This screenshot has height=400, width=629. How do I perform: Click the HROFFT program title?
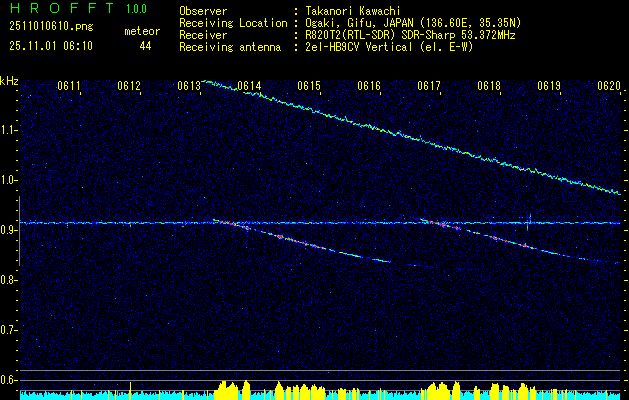[x=62, y=8]
